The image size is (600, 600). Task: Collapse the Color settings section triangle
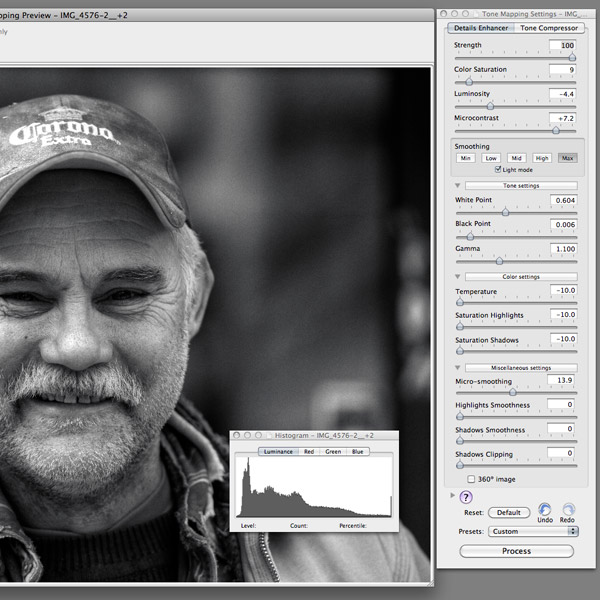tap(457, 277)
